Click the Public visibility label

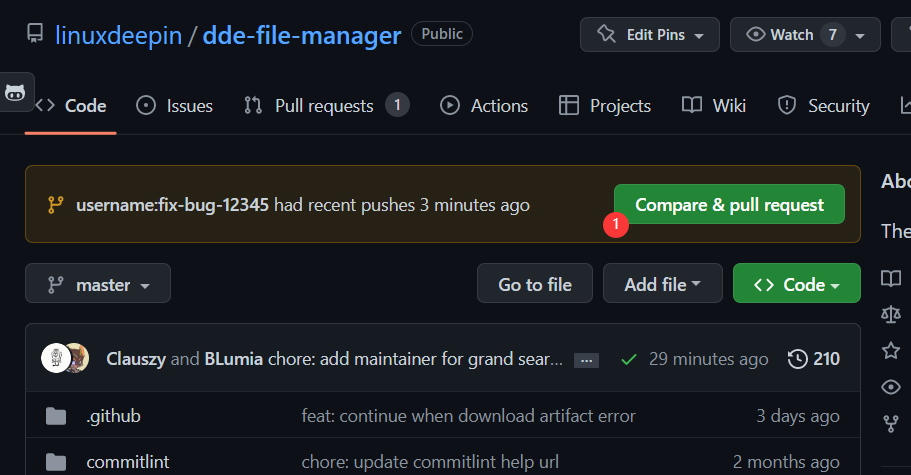[x=442, y=34]
